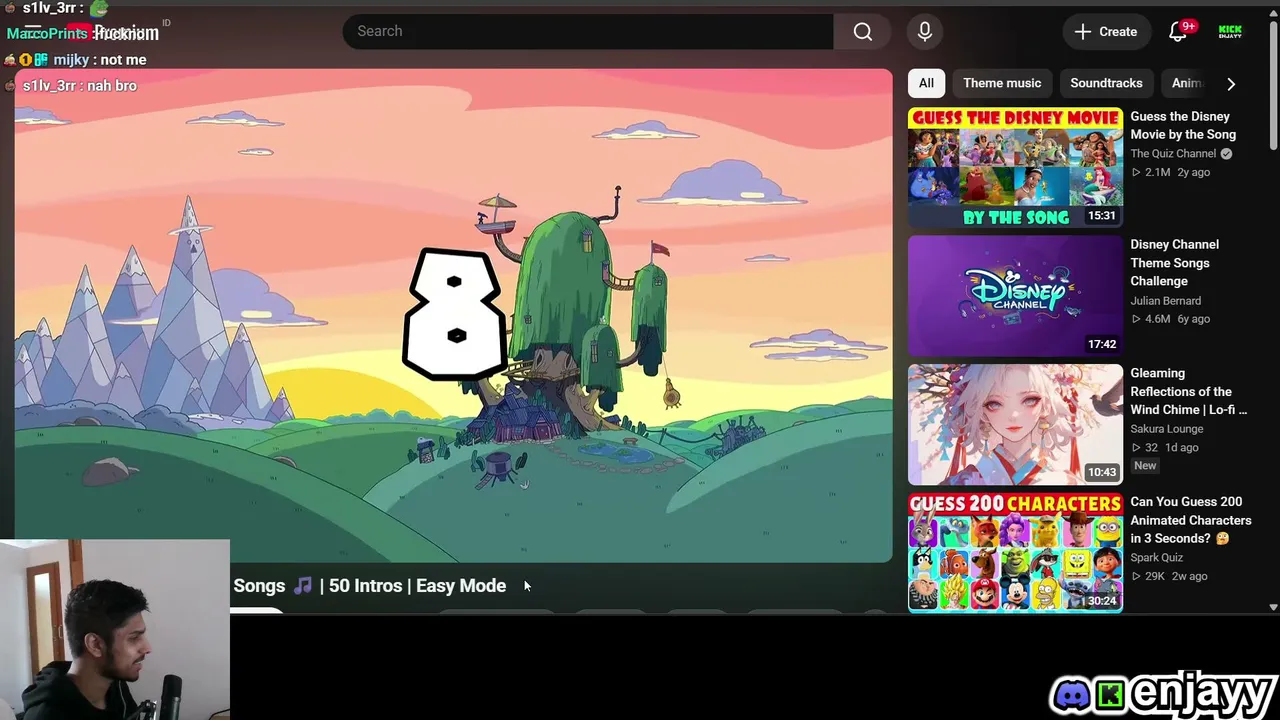Click the search magnifier button

tap(862, 31)
